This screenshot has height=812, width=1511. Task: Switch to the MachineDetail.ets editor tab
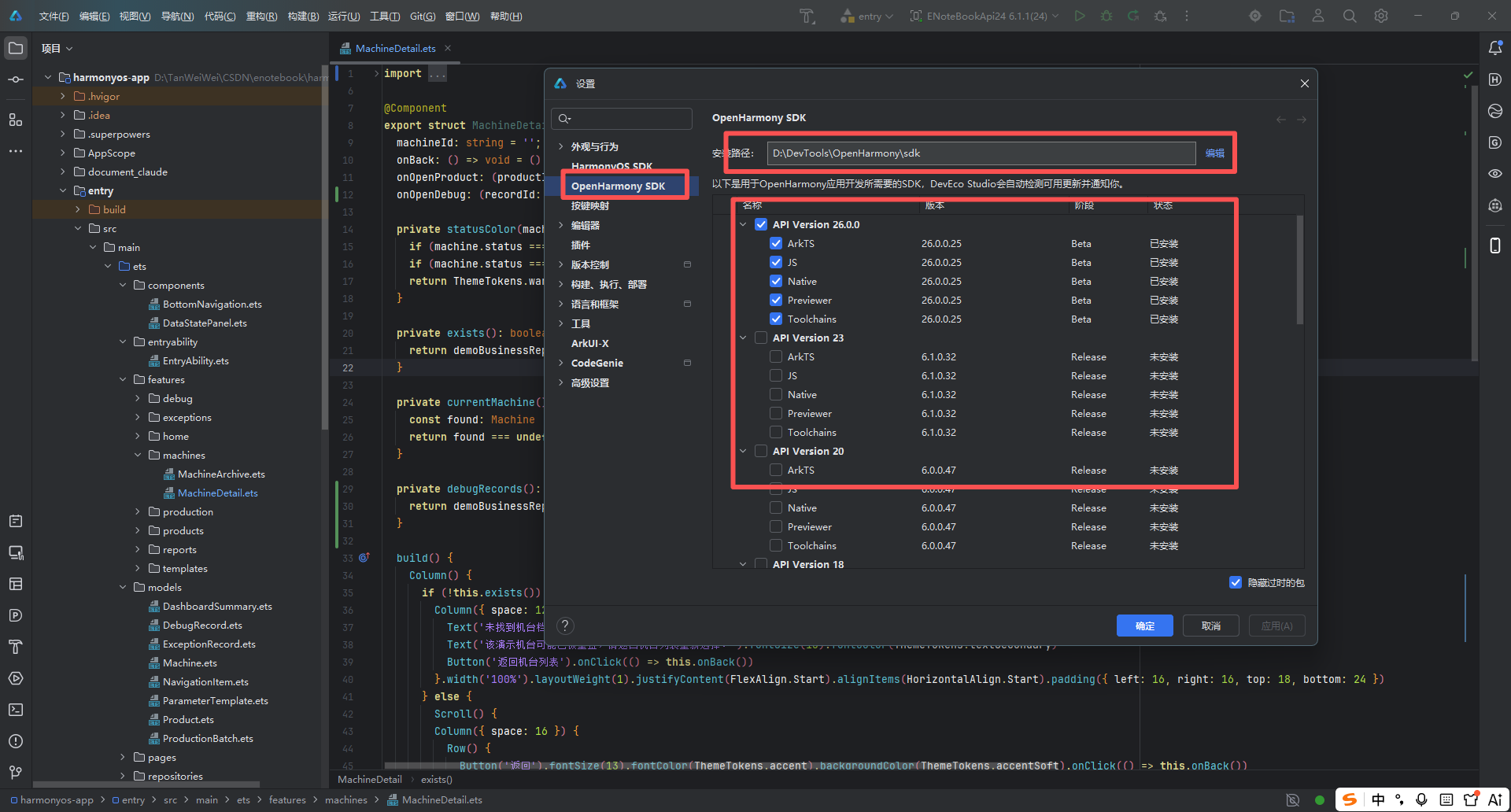tap(395, 48)
